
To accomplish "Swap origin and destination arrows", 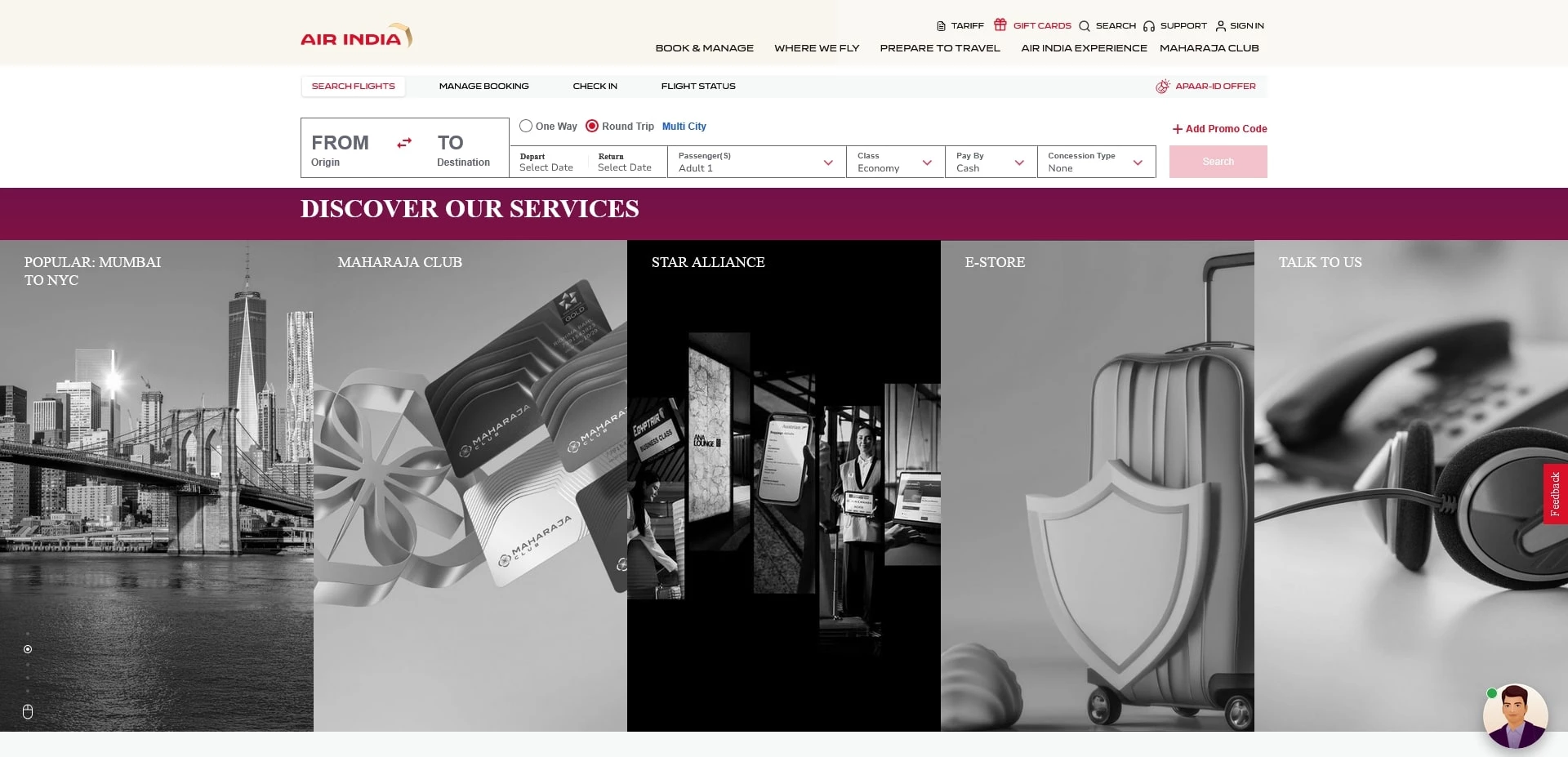I will coord(404,143).
